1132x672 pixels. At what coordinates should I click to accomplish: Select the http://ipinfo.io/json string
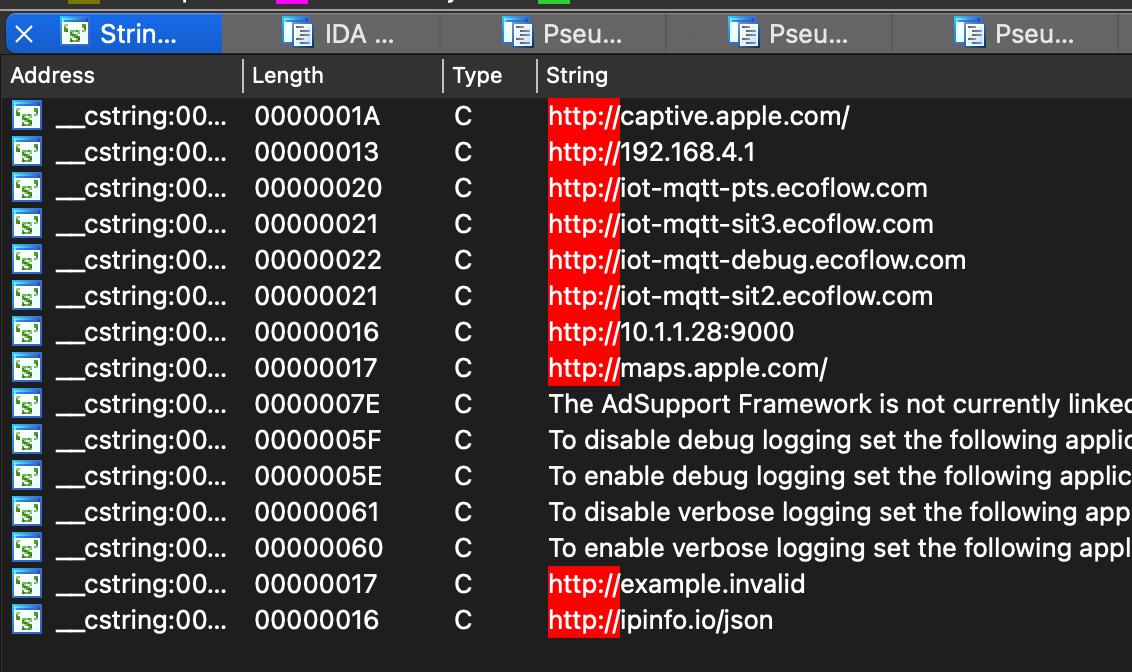[661, 620]
